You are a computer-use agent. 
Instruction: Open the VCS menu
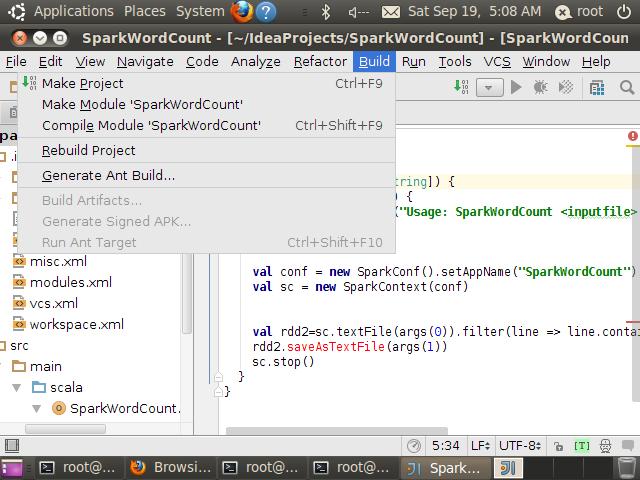coord(497,62)
